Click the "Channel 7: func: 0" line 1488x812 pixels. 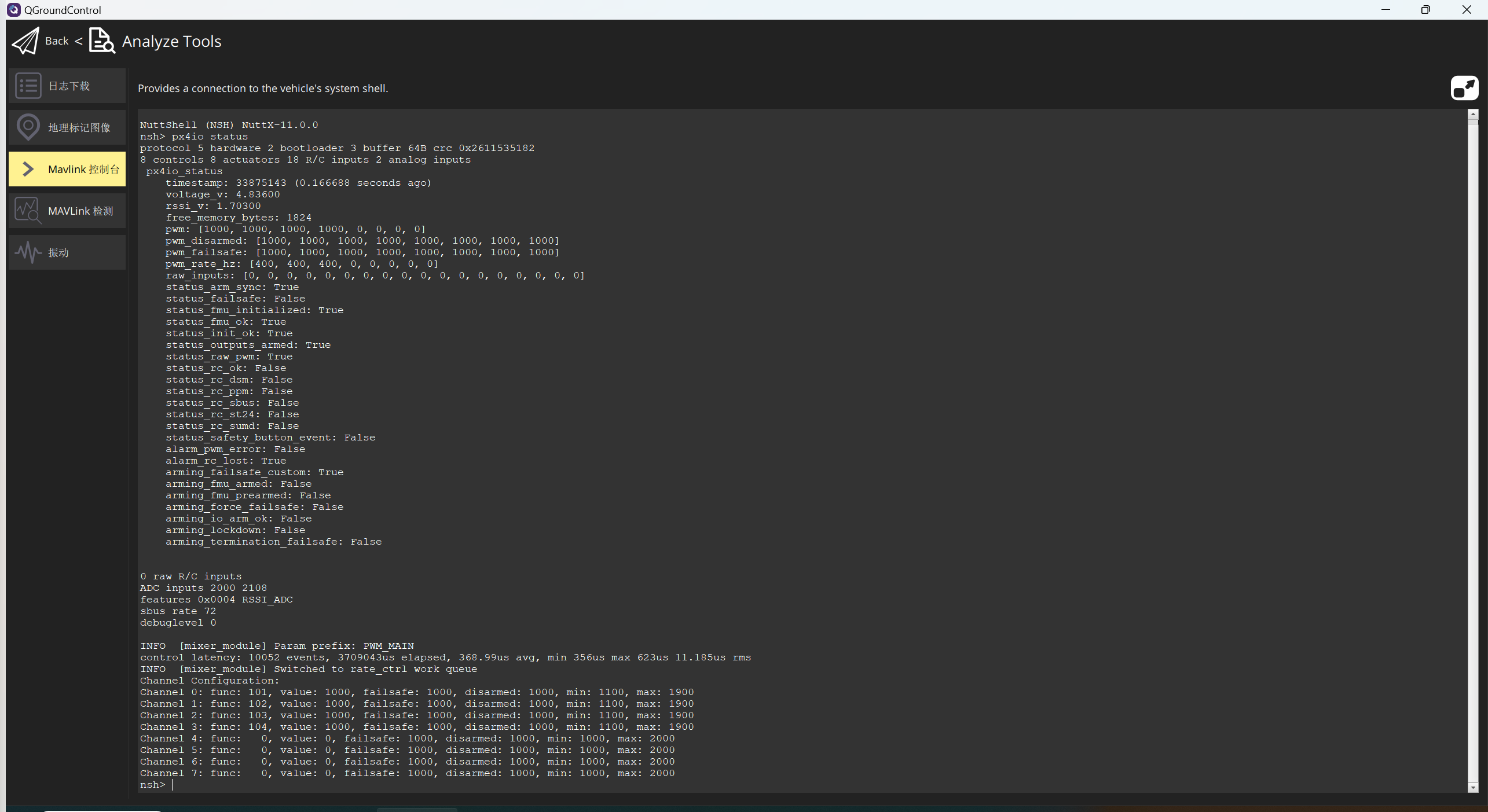(x=408, y=773)
